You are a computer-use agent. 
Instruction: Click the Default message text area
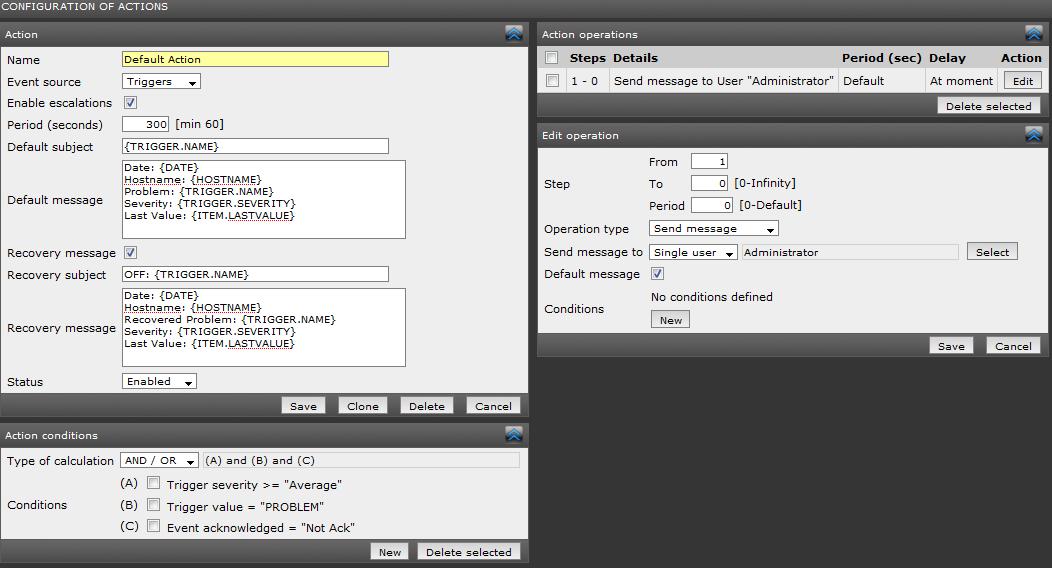[264, 199]
